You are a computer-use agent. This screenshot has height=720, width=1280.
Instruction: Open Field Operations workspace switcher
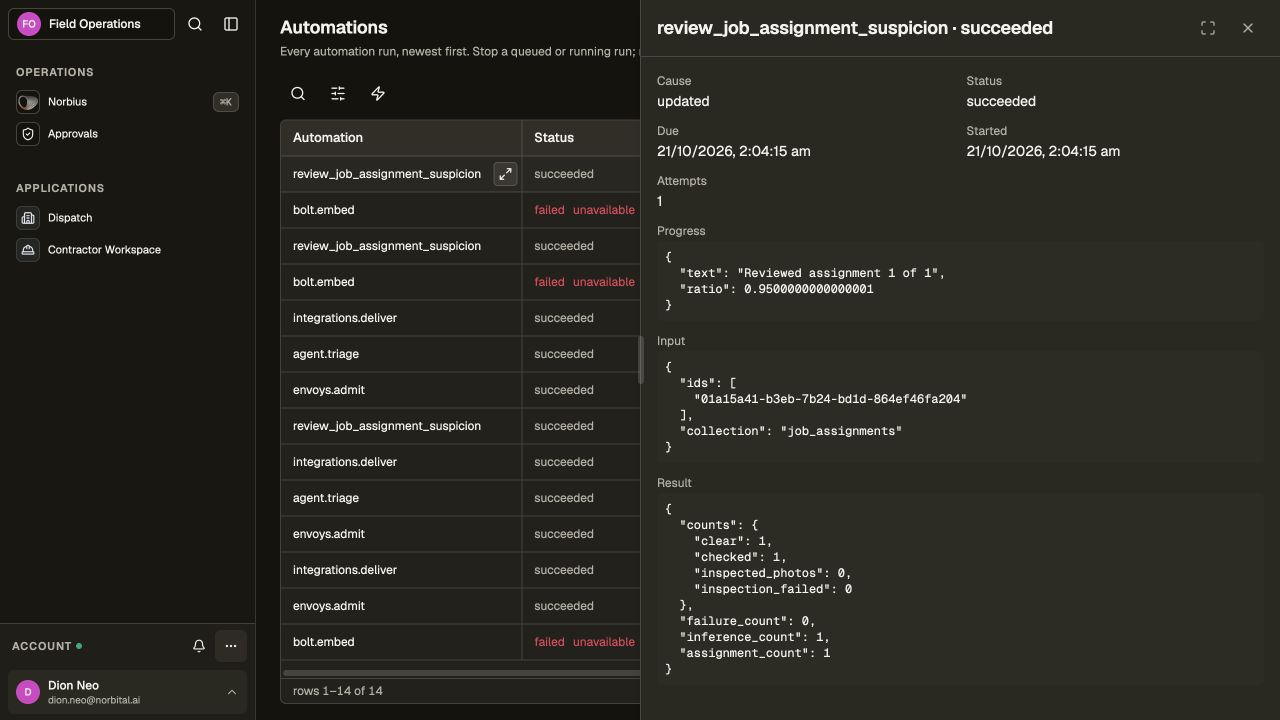91,24
